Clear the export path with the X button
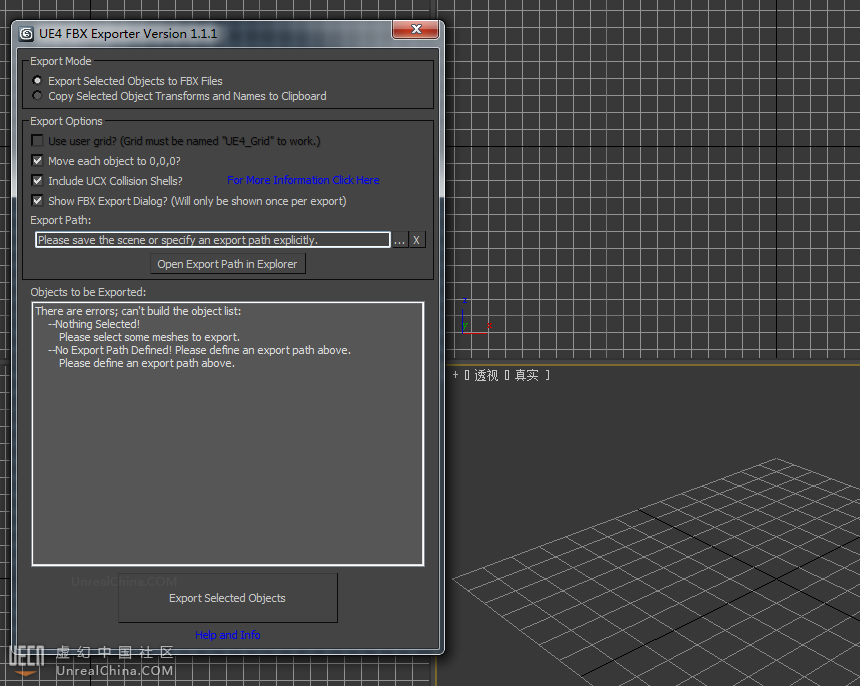 pyautogui.click(x=417, y=240)
